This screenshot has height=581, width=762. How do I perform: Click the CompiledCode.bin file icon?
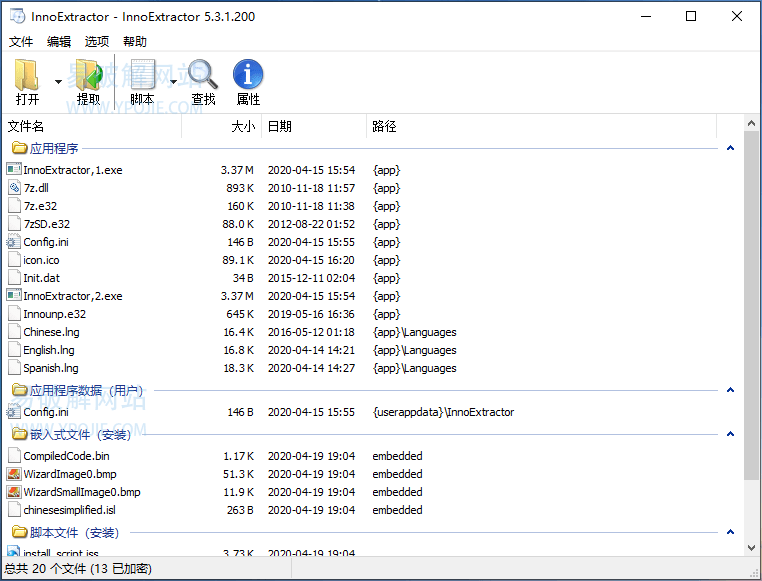coord(15,456)
